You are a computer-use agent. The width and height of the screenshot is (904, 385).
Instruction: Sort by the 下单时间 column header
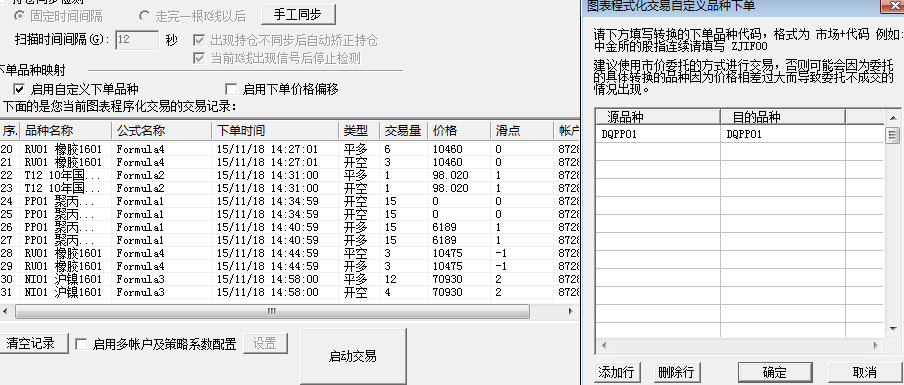275,131
